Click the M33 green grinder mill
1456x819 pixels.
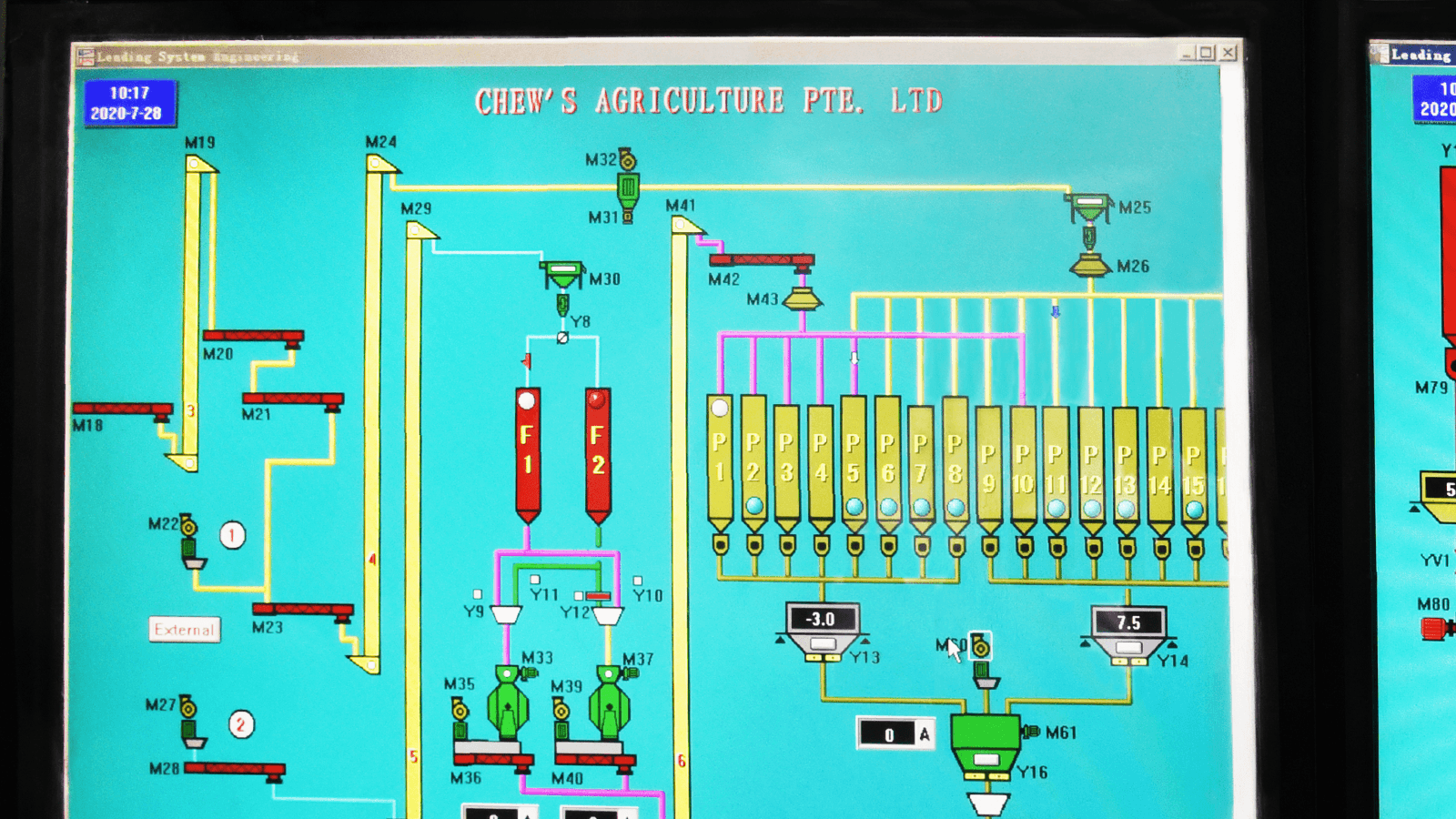tap(507, 703)
